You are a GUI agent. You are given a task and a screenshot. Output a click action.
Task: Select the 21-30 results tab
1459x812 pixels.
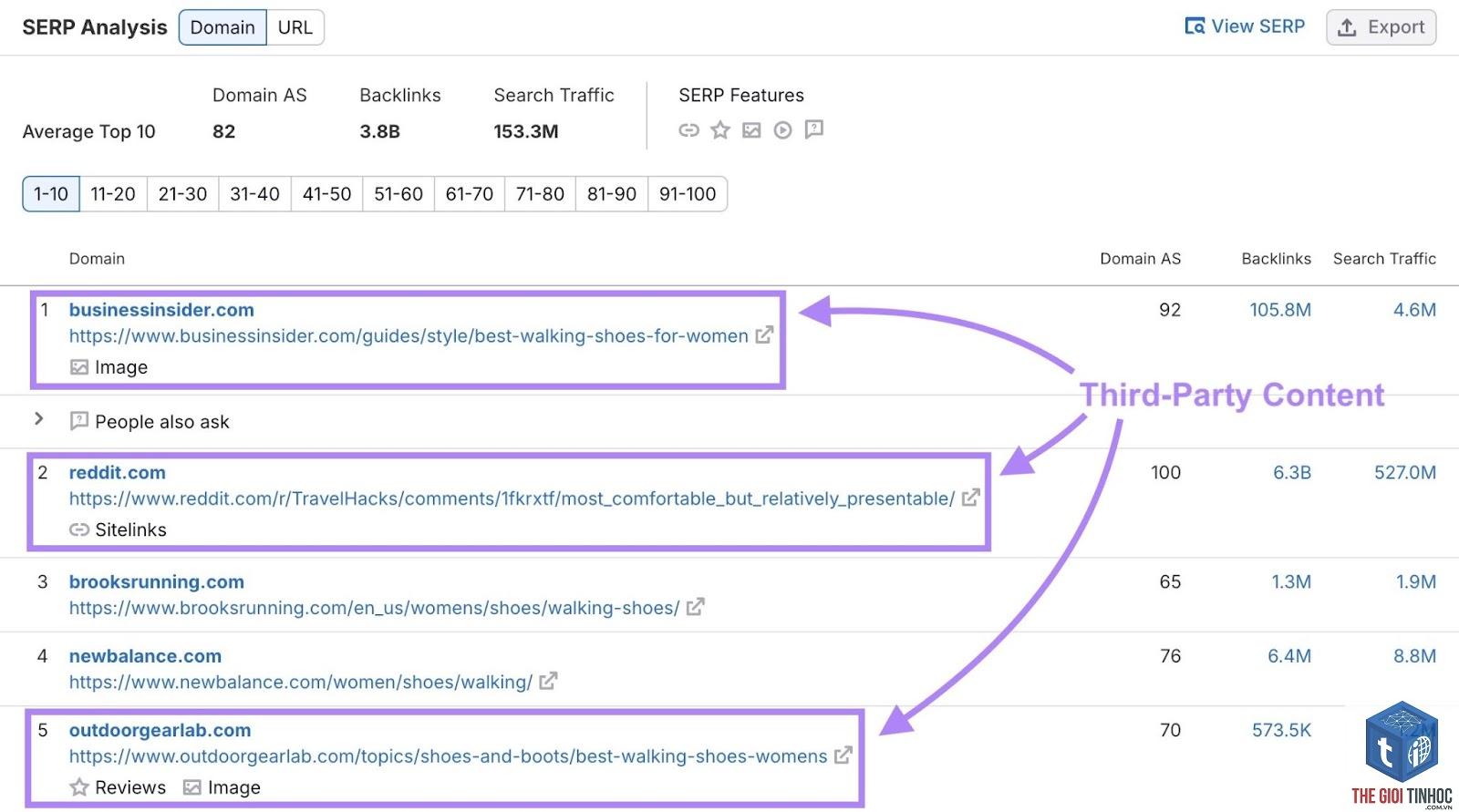(x=182, y=194)
